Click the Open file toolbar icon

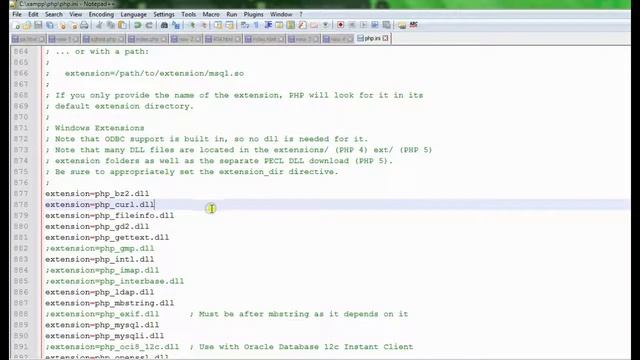point(27,25)
